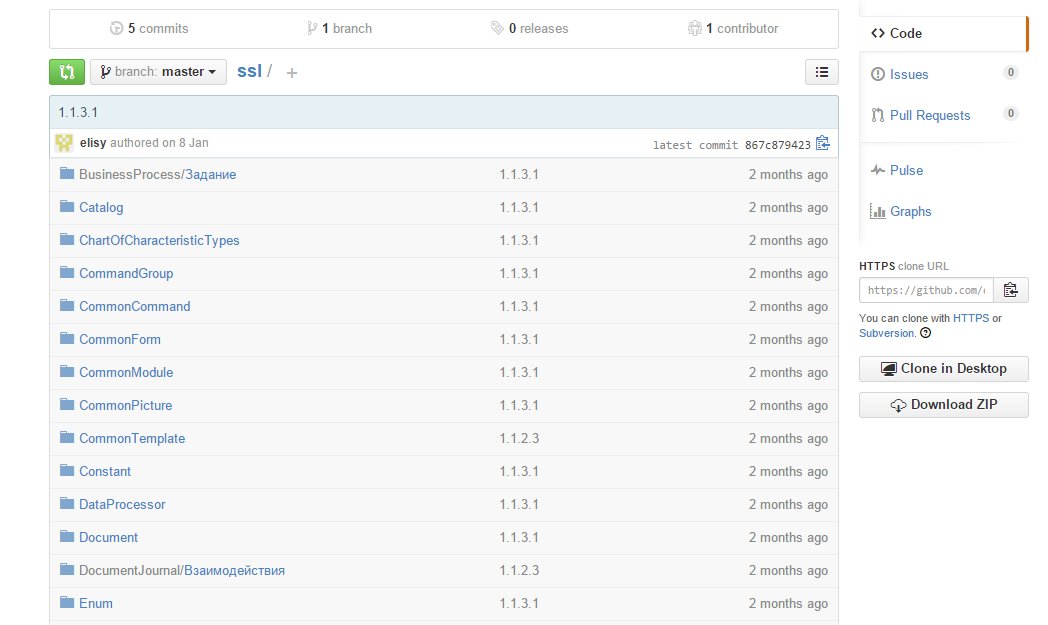
Task: View the 5 commits history
Action: [149, 29]
